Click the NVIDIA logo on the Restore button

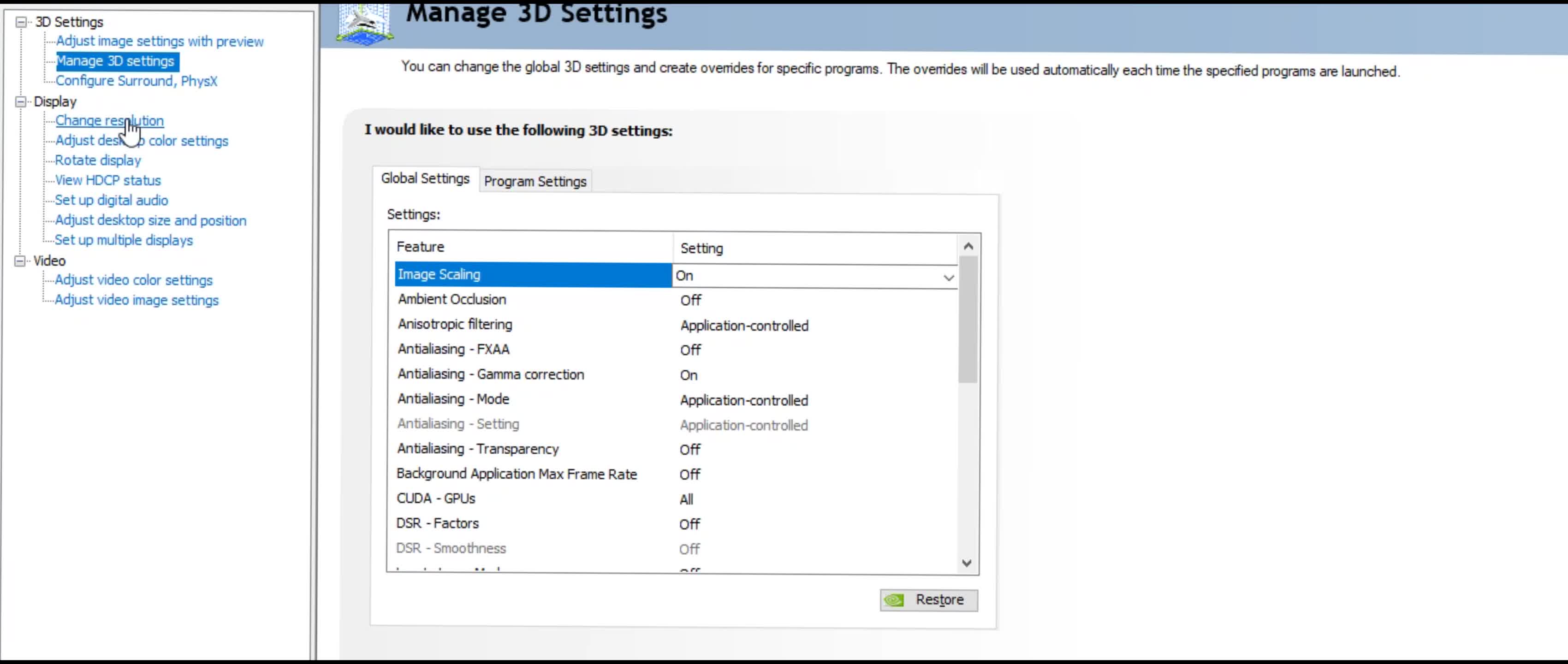tap(895, 600)
